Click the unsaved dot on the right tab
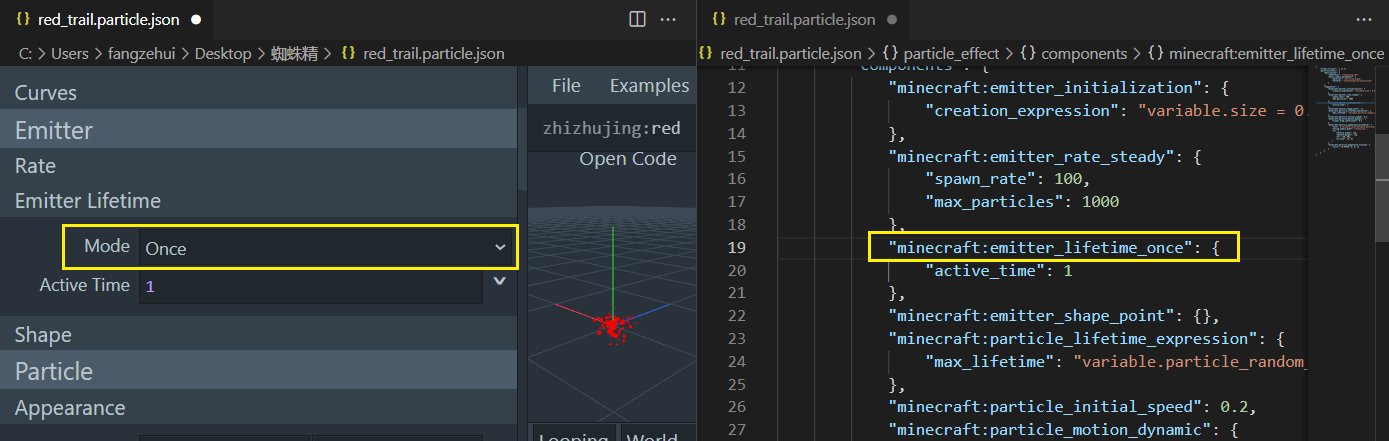1389x441 pixels. (892, 19)
